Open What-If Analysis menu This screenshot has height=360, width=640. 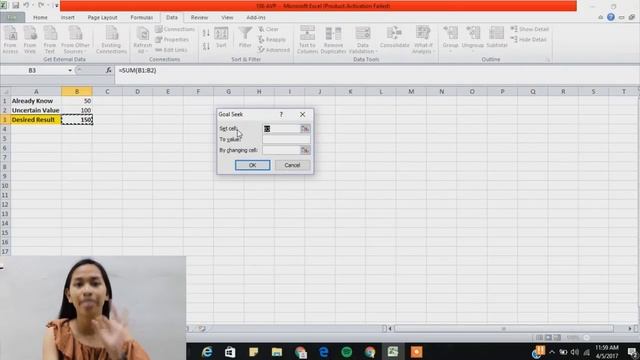click(423, 40)
